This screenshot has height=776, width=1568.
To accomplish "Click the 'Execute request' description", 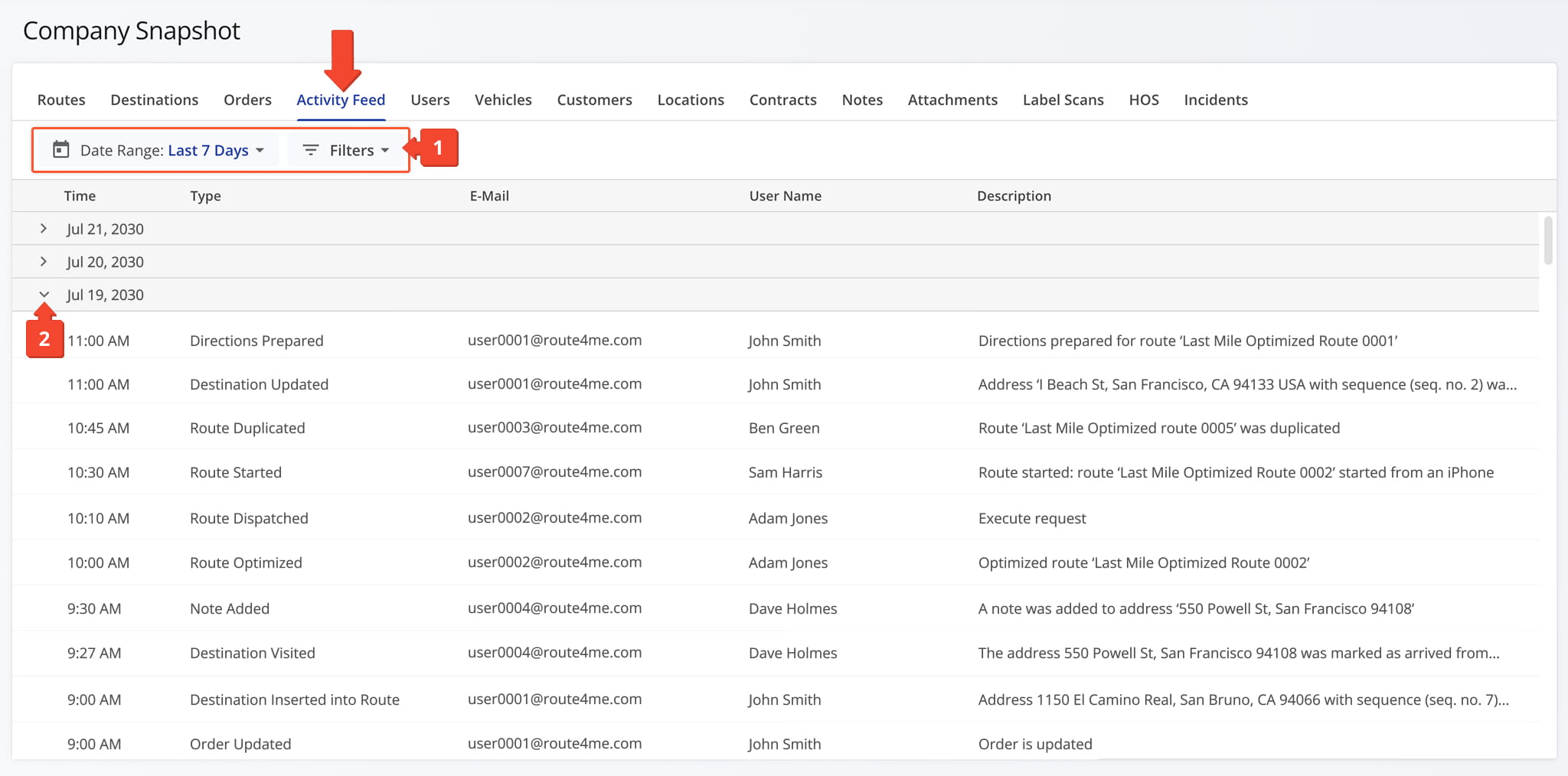I will pos(1032,518).
